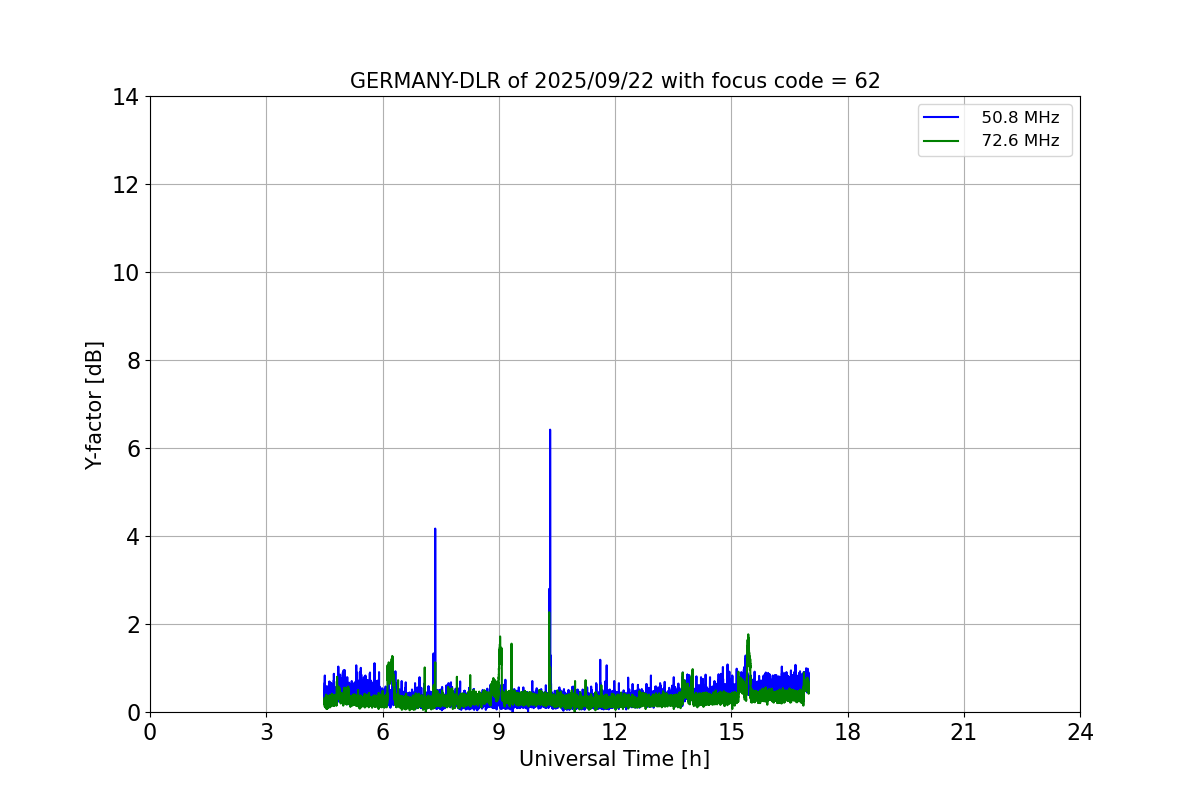Click the plot title GERMANY-DLR of 2025/09/22
Image resolution: width=1200 pixels, height=800 pixels.
(x=615, y=81)
